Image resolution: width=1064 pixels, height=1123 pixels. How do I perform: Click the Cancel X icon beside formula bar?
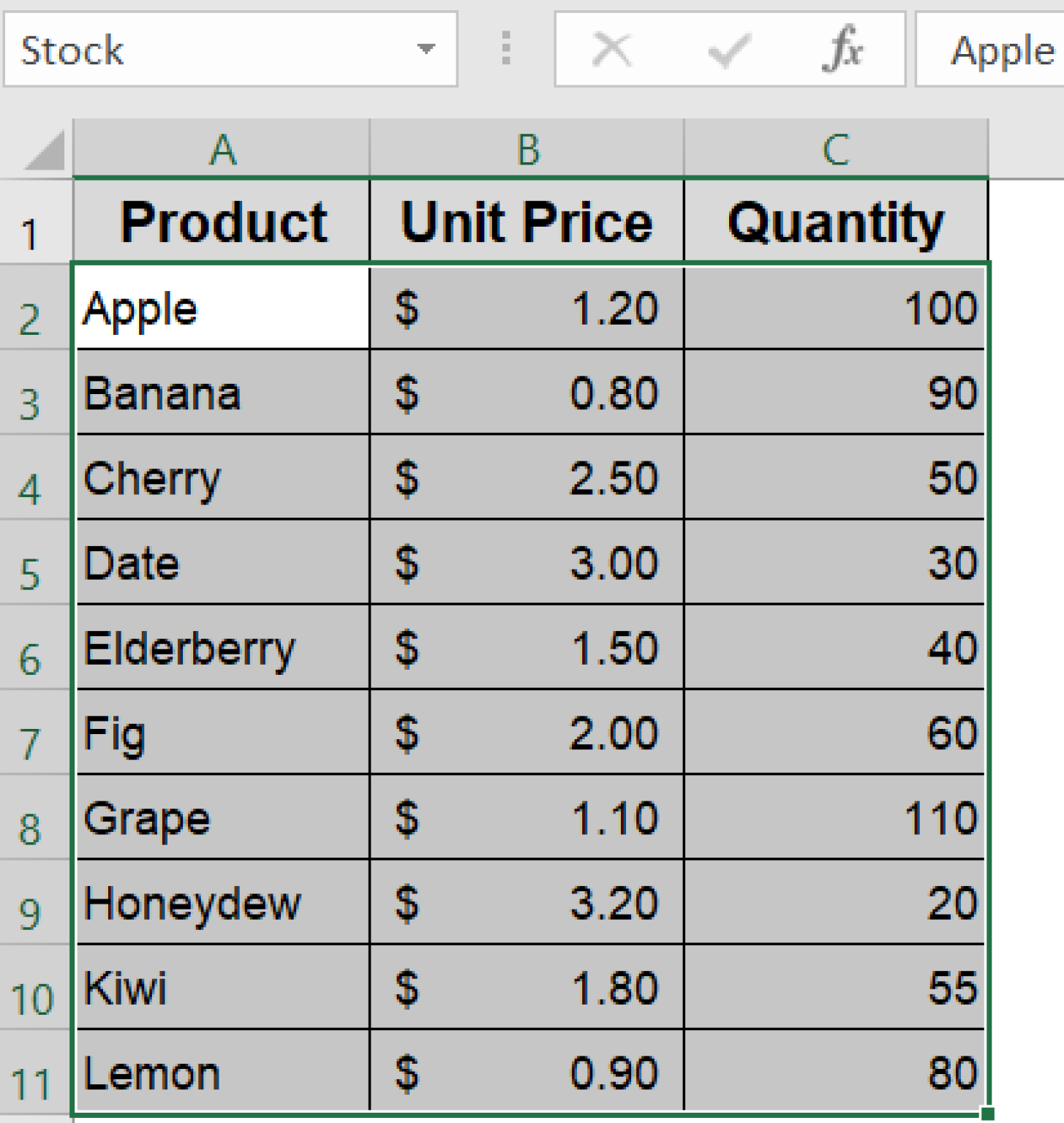611,49
